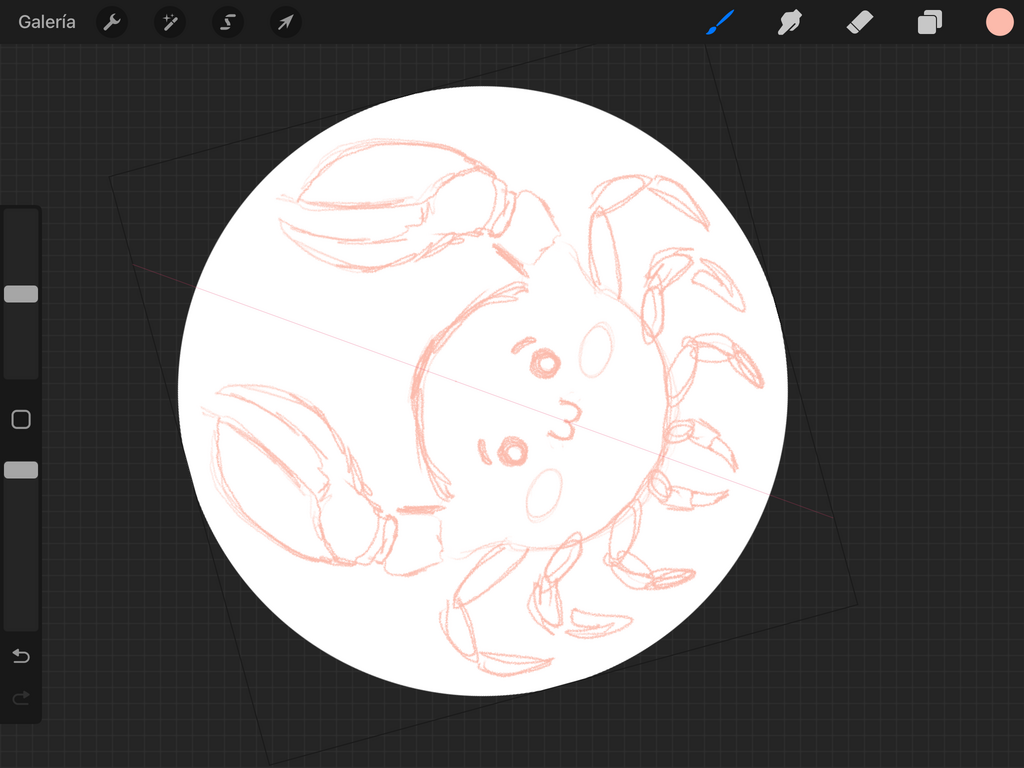Open the Adjustments magic wand menu
1024x768 pixels.
tap(170, 22)
